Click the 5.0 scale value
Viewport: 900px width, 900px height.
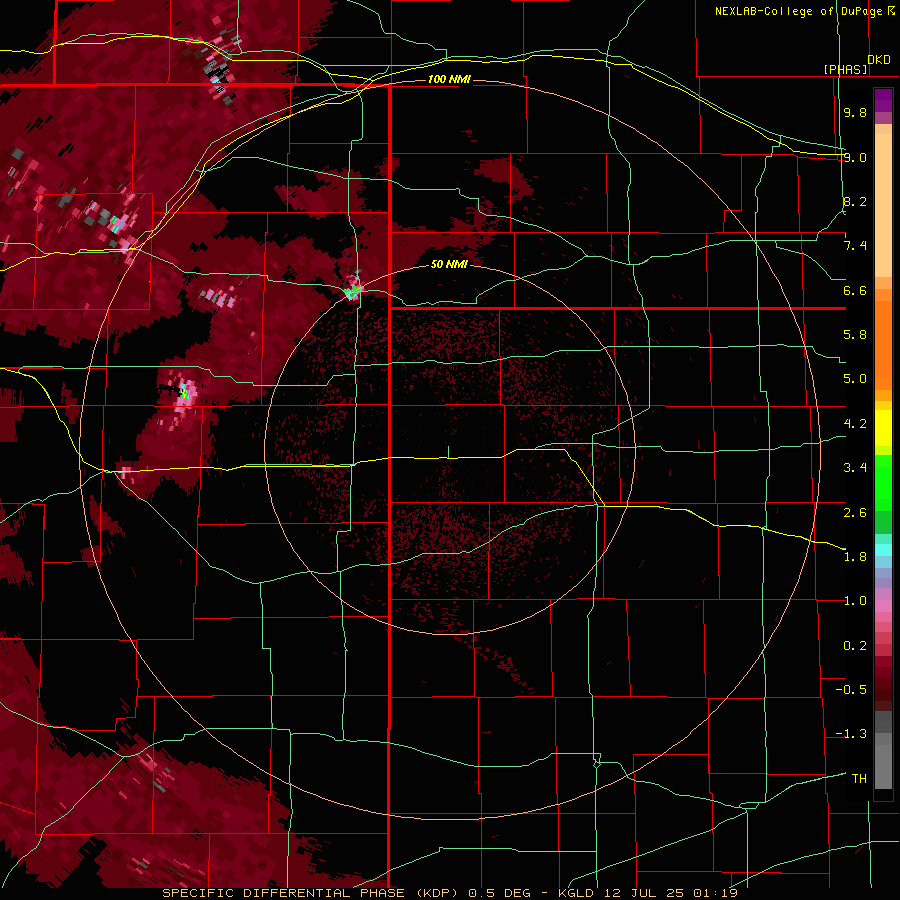pos(855,379)
